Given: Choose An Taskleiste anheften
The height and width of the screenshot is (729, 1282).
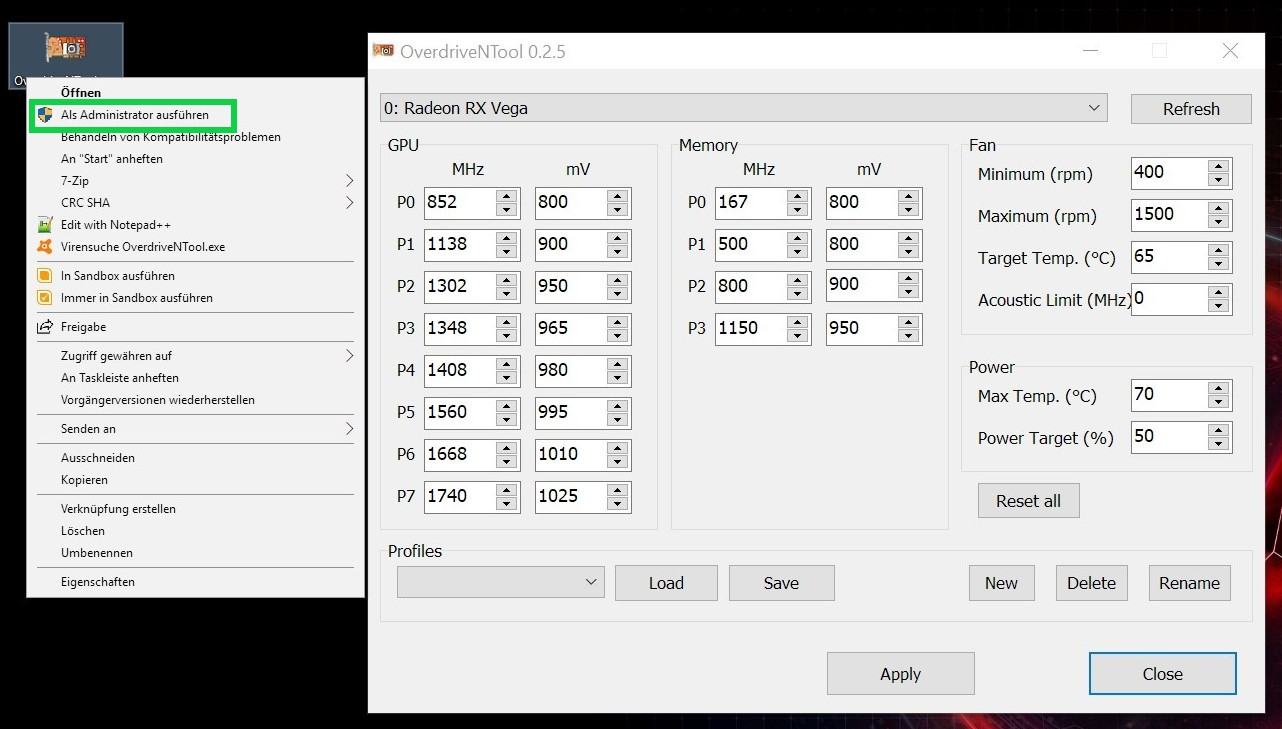Looking at the screenshot, I should (194, 378).
